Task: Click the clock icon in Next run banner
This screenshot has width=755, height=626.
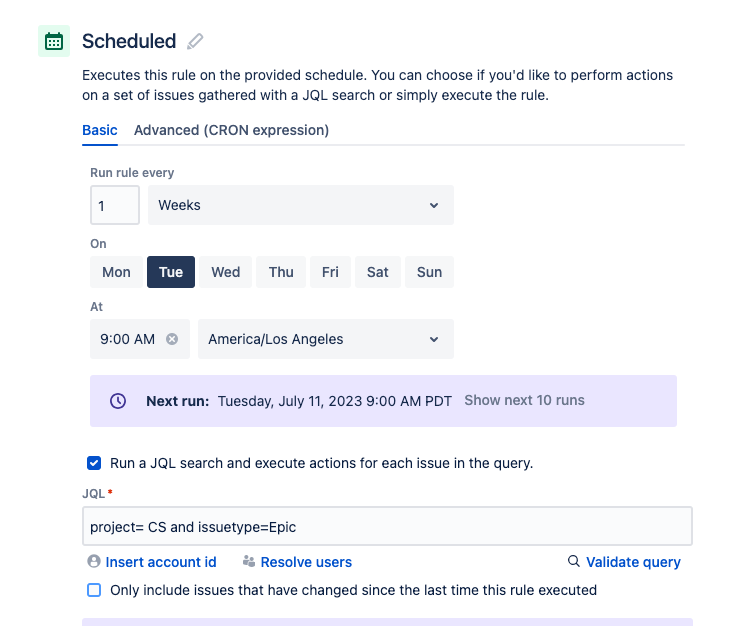Action: (118, 401)
